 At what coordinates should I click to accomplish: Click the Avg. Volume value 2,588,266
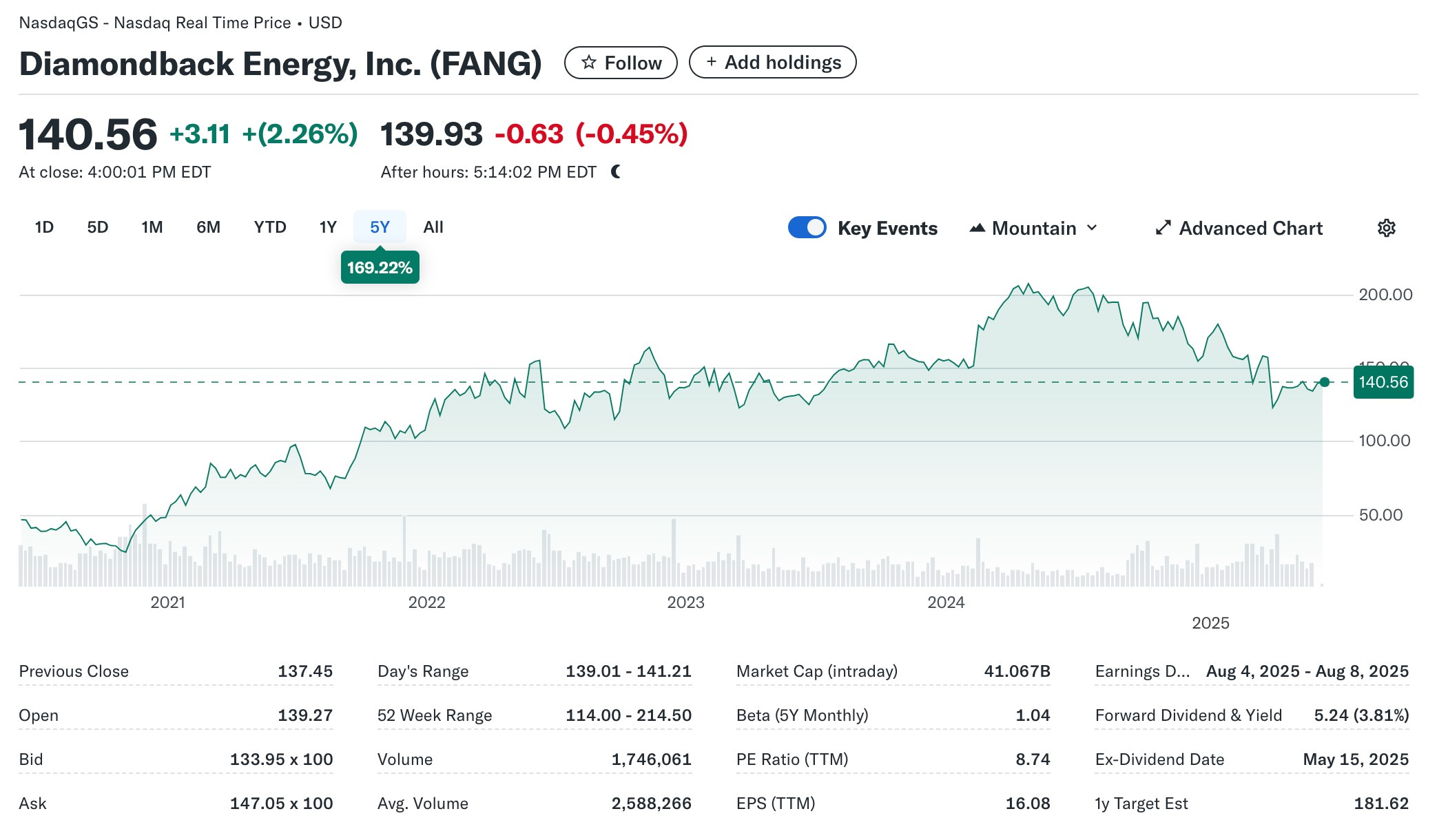click(x=651, y=804)
